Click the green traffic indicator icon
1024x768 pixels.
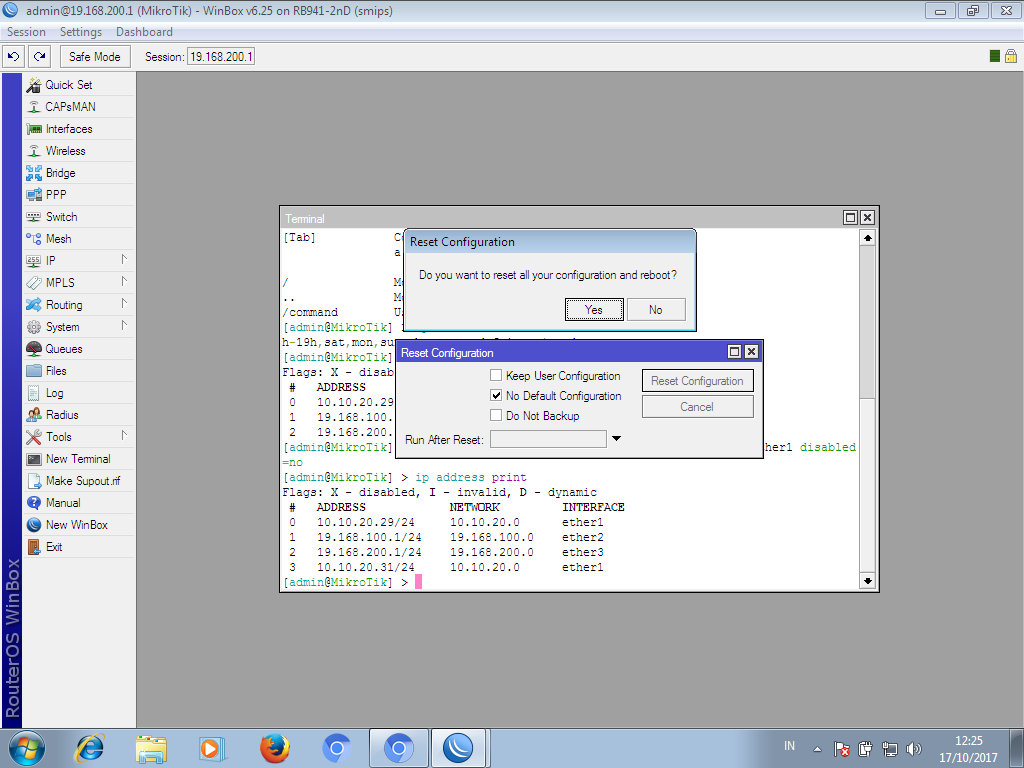click(x=995, y=56)
